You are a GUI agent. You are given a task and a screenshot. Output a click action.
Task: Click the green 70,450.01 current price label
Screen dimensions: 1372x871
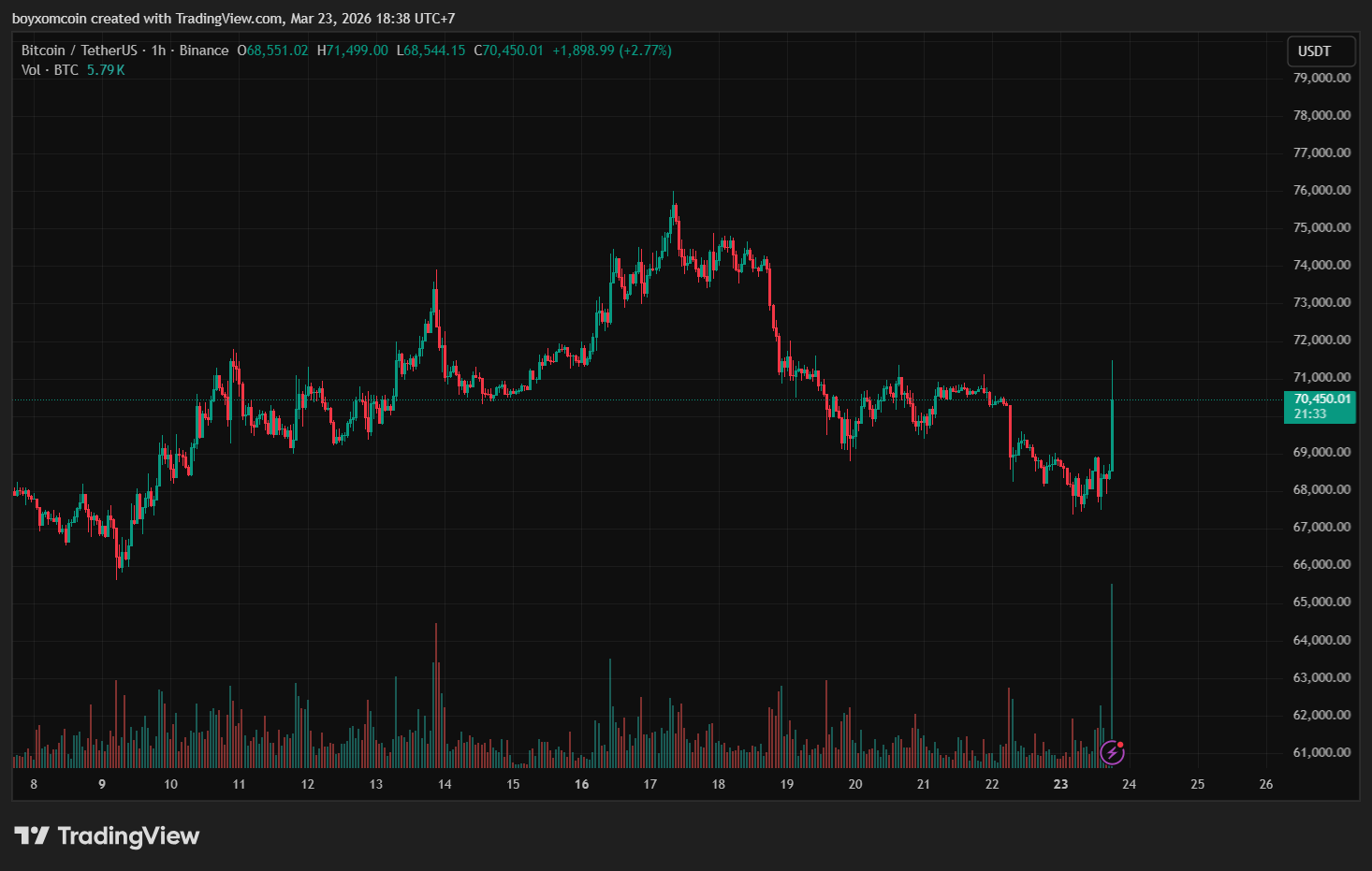tap(1321, 399)
